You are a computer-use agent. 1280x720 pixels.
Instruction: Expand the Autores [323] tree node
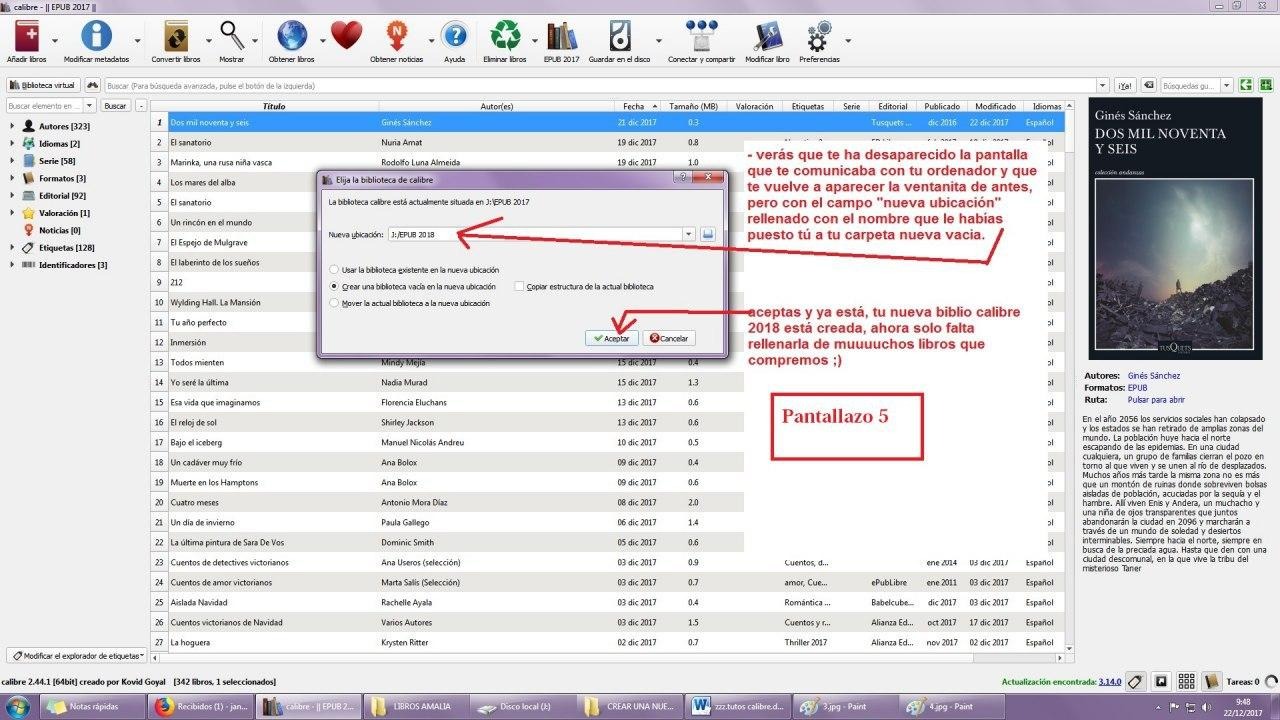12,127
